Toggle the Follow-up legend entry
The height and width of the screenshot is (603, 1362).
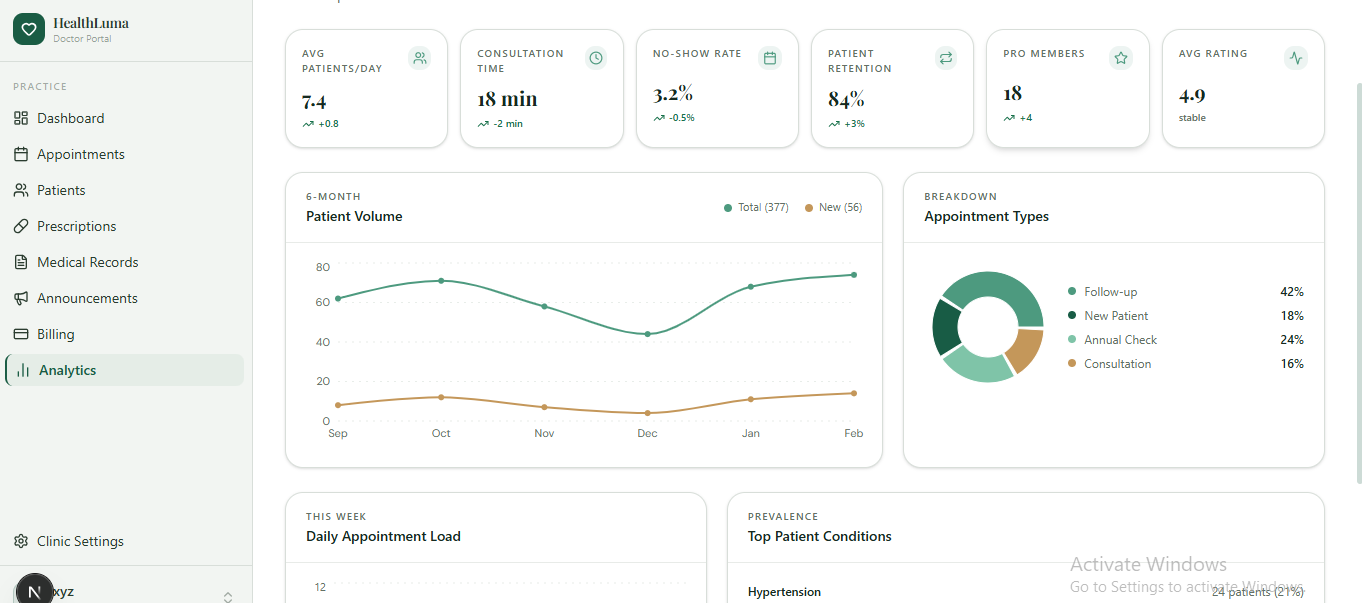[1110, 292]
